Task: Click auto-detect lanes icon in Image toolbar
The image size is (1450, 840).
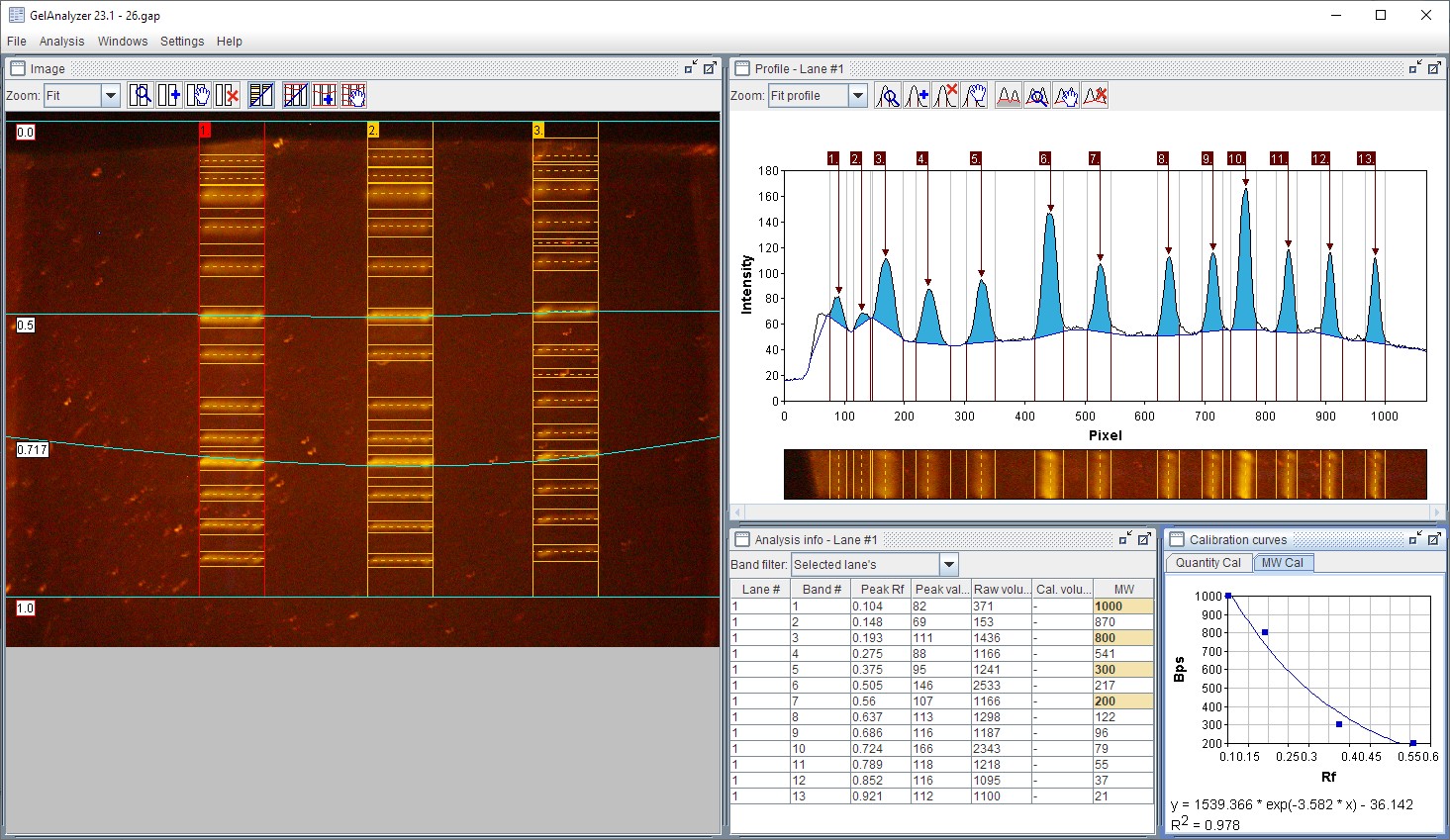Action: [x=141, y=95]
